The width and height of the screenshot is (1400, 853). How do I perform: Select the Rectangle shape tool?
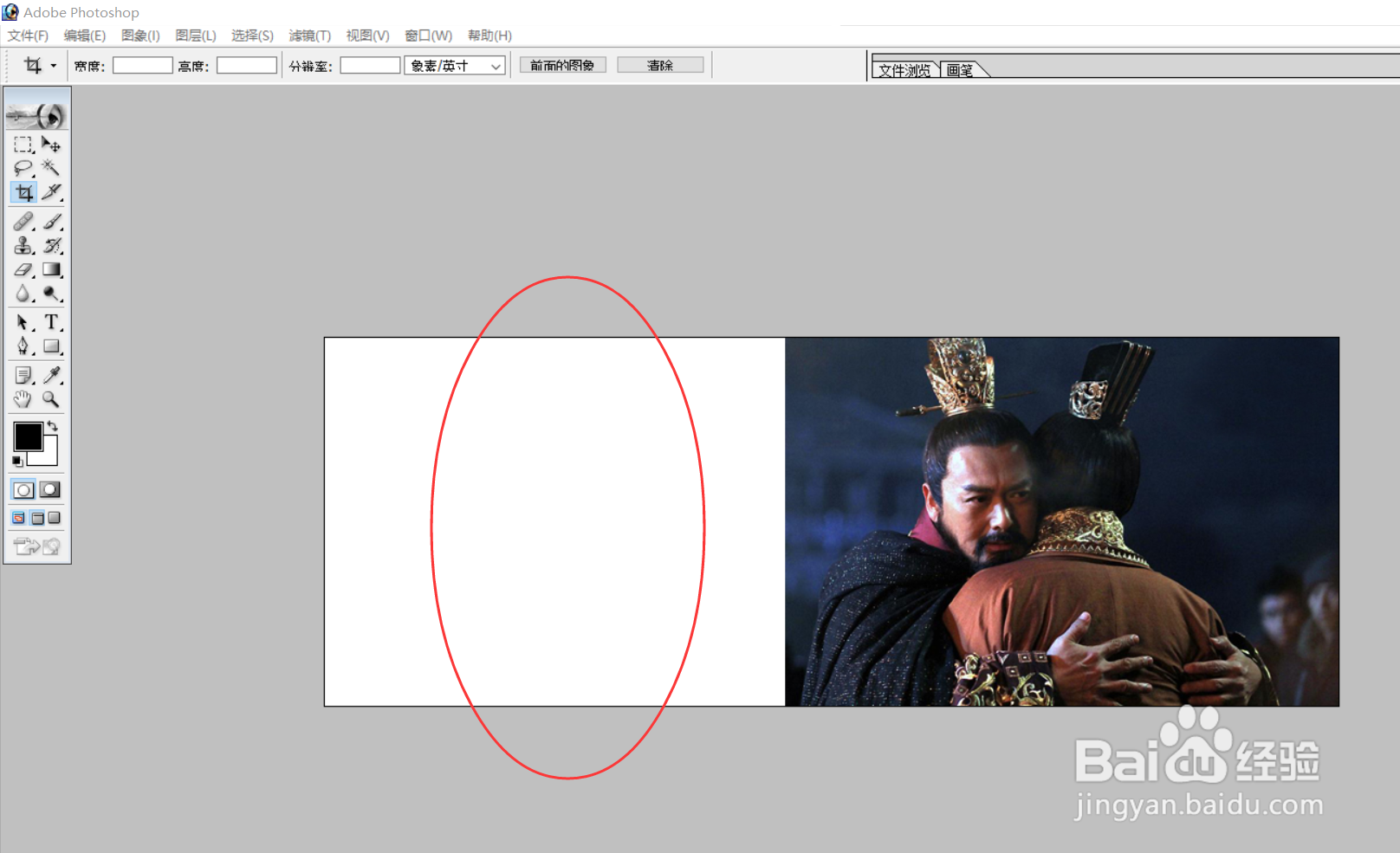point(51,346)
